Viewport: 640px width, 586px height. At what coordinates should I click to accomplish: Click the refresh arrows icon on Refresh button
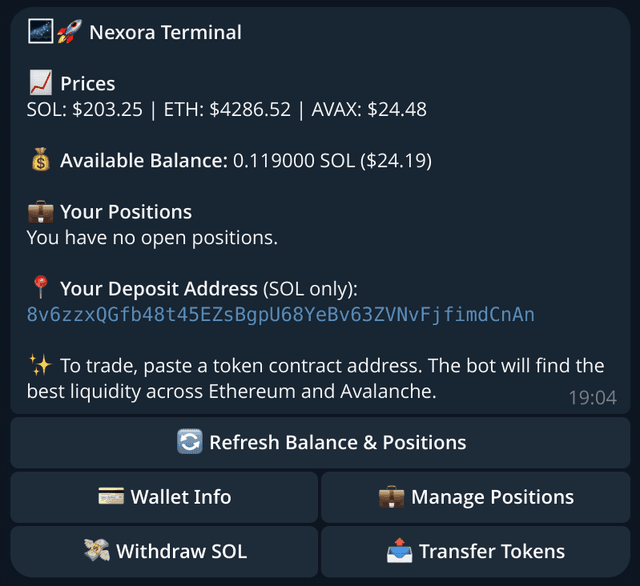[x=189, y=442]
